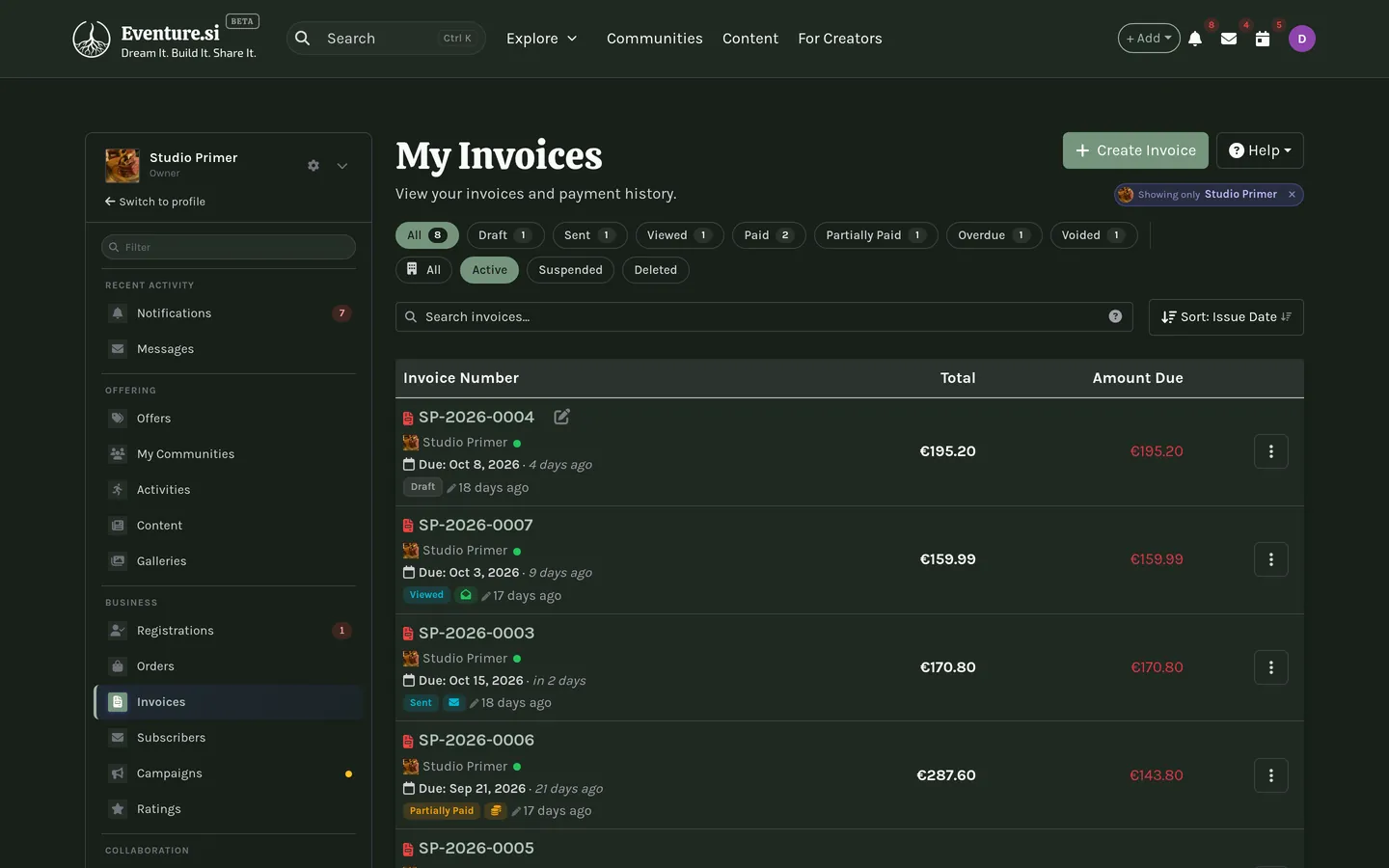Viewport: 1389px width, 868px height.
Task: Click the Create Invoice button
Action: point(1135,150)
